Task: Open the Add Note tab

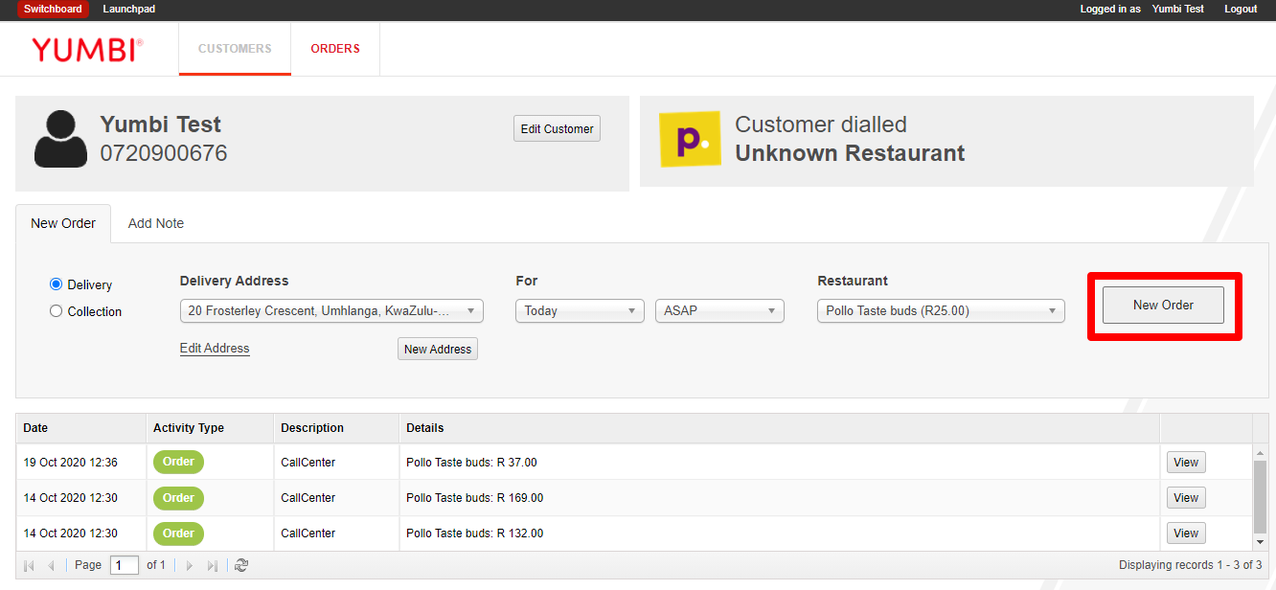Action: point(156,223)
